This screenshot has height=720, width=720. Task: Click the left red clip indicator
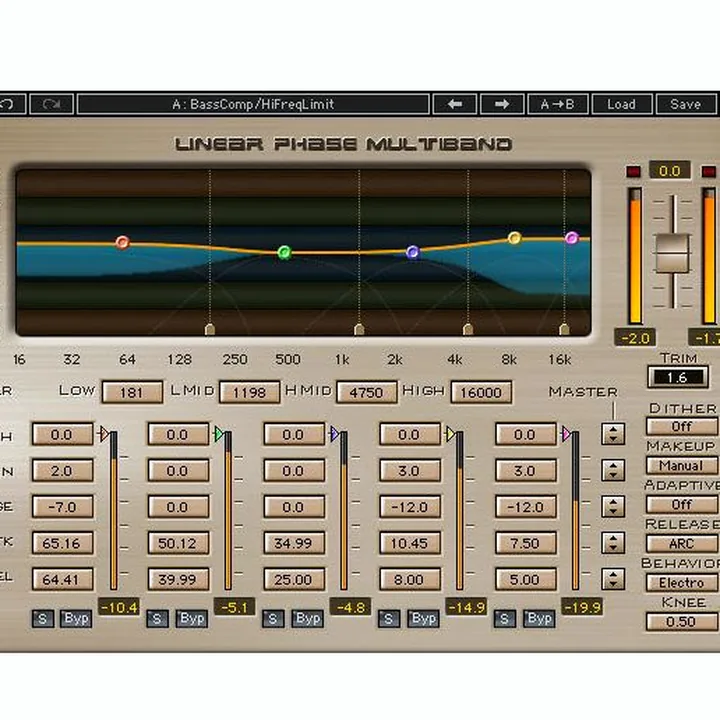634,171
